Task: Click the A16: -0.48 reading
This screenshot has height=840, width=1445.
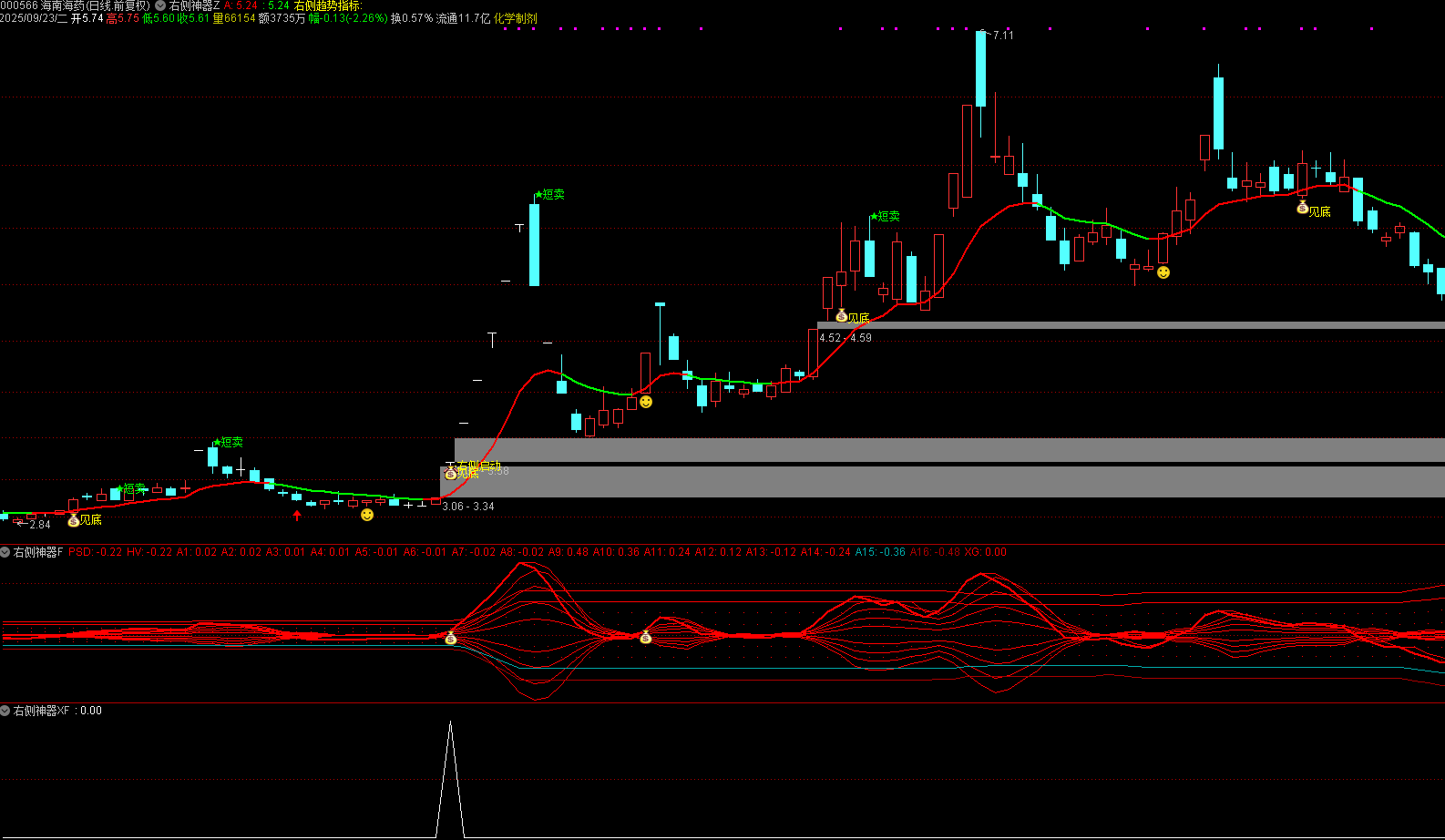Action: tap(935, 552)
